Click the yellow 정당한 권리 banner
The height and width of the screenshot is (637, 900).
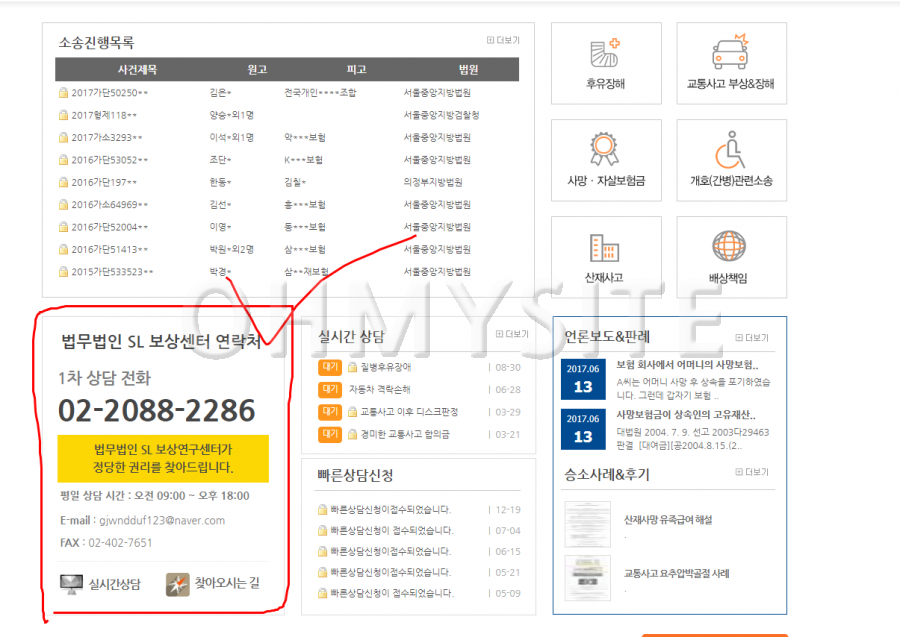pyautogui.click(x=163, y=459)
